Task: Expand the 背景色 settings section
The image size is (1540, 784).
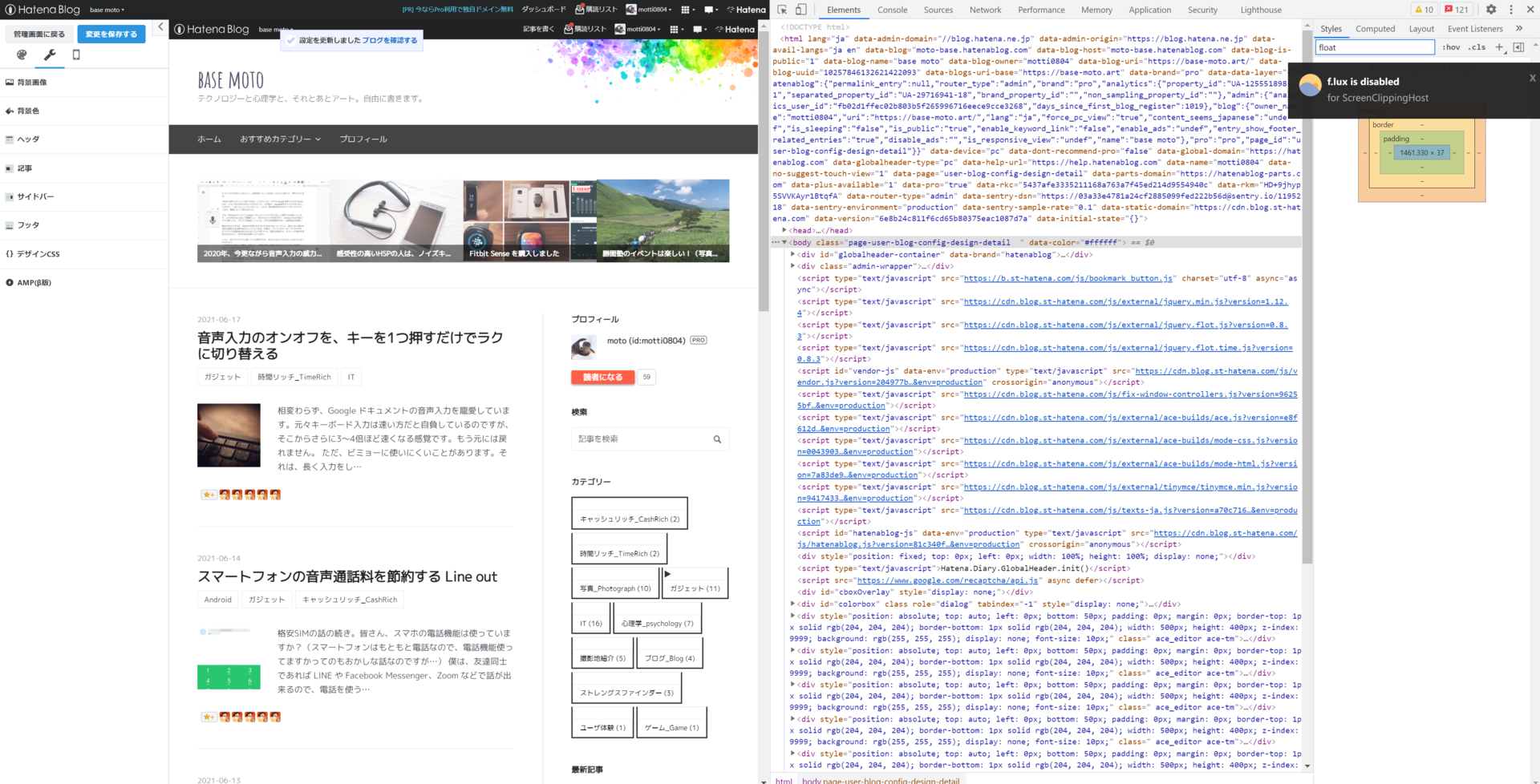Action: tap(84, 111)
